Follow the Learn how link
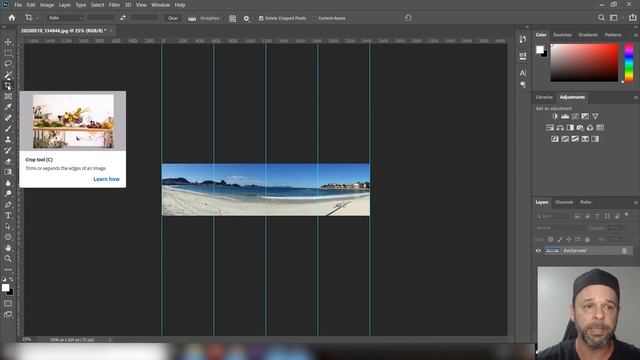Viewport: 640px width, 360px height. click(107, 179)
